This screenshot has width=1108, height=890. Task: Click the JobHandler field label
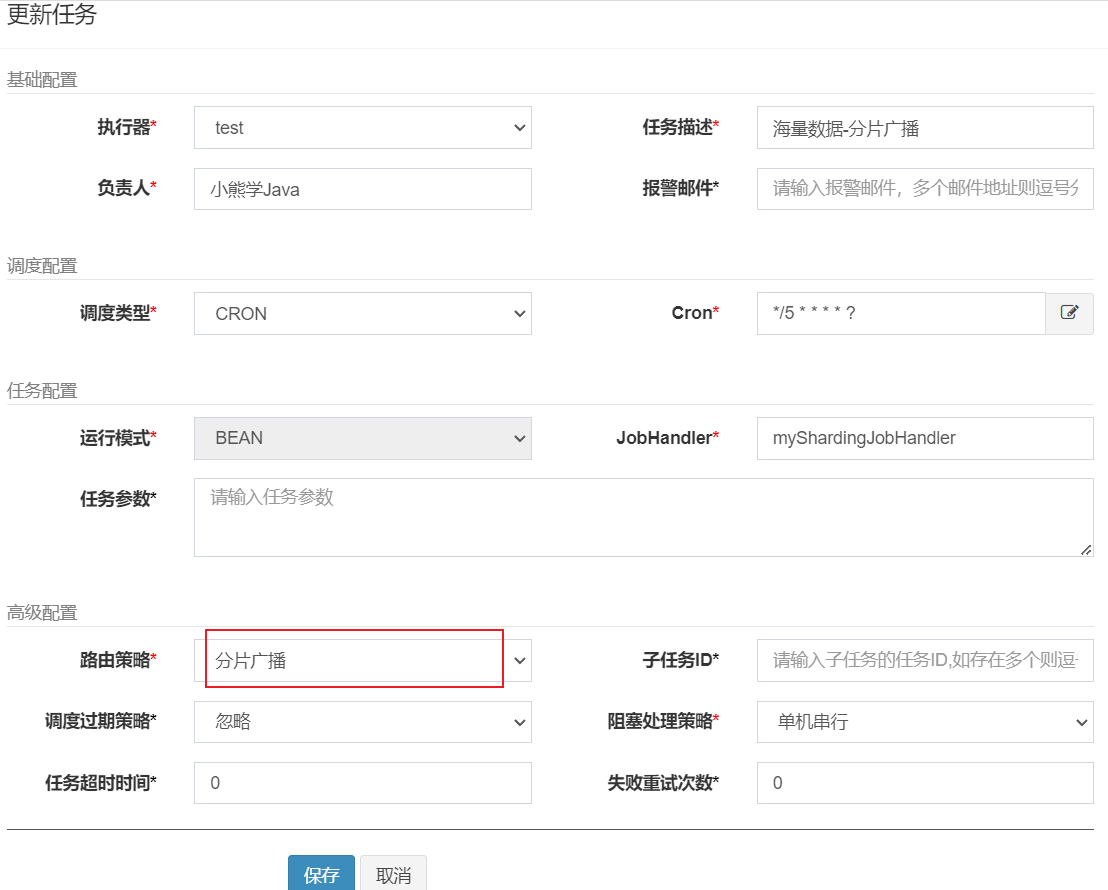(x=667, y=438)
